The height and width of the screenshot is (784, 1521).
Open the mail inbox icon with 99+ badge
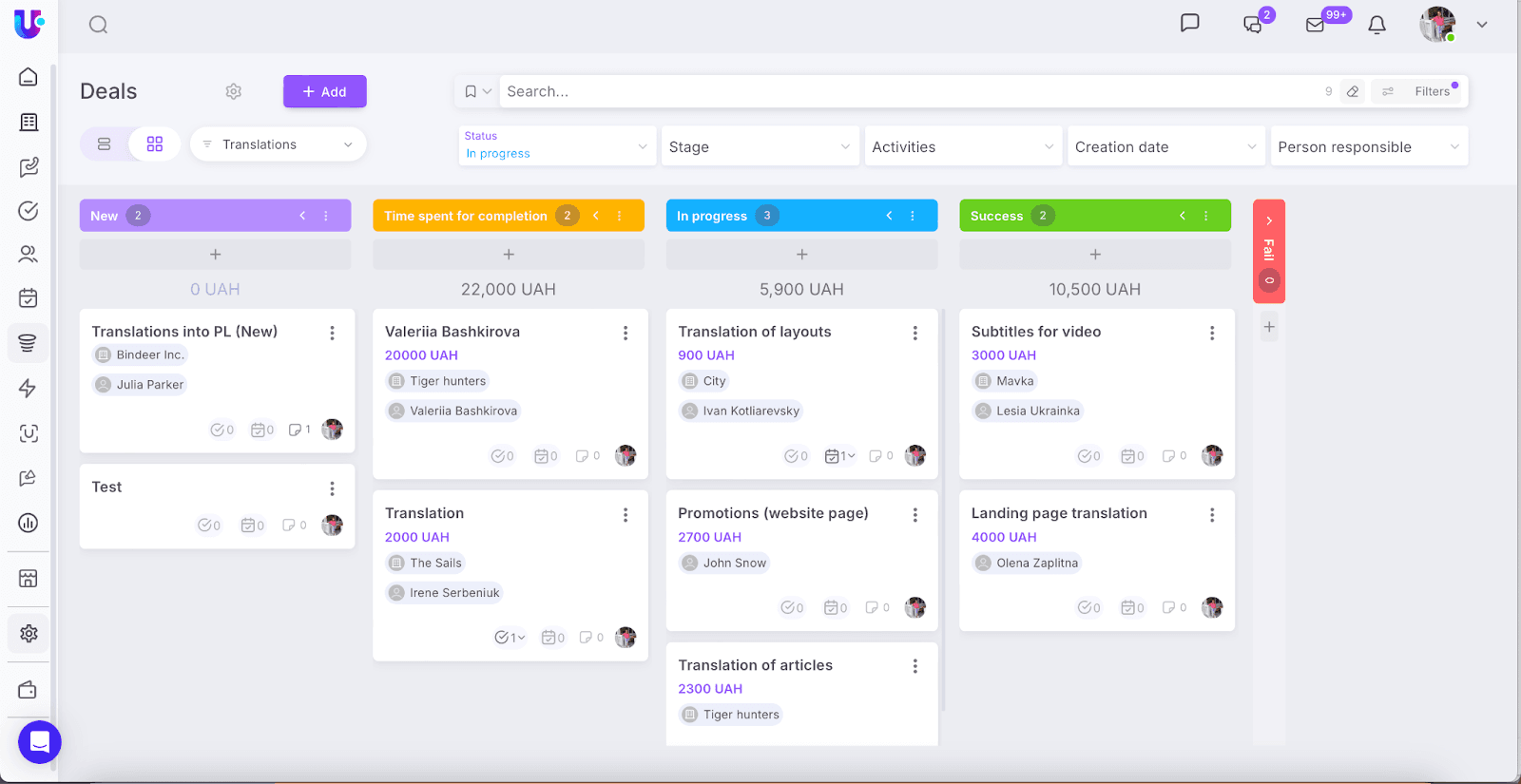point(1316,25)
